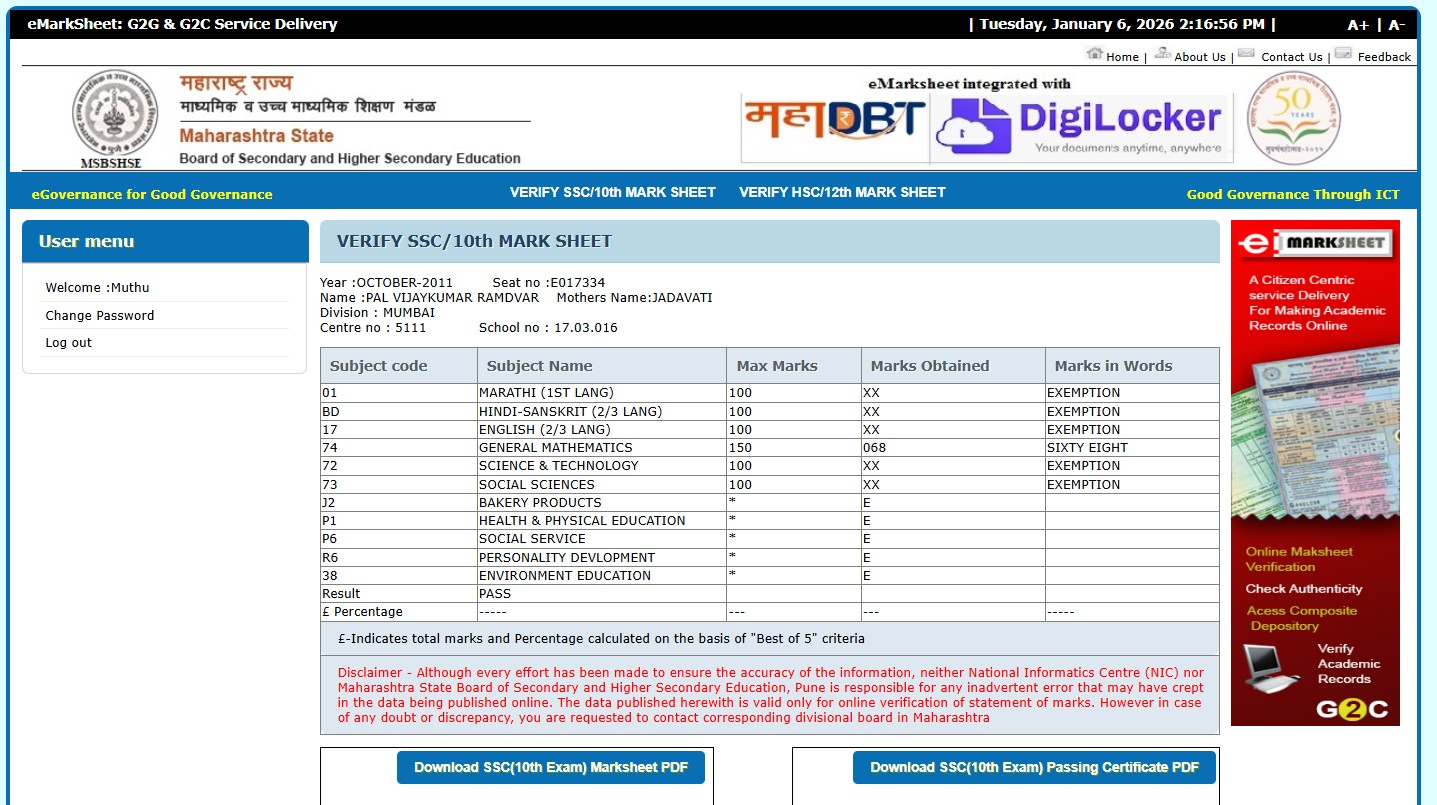
Task: Click the Contact Us envelope icon
Action: pos(1246,54)
